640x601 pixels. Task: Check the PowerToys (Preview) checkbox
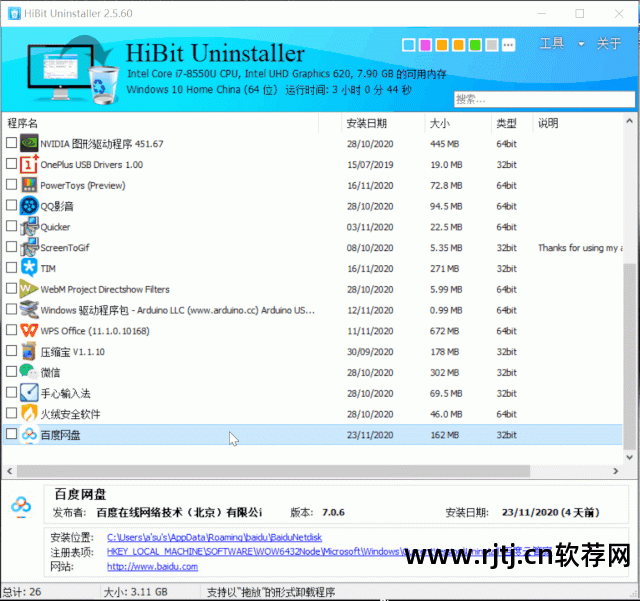(x=11, y=184)
